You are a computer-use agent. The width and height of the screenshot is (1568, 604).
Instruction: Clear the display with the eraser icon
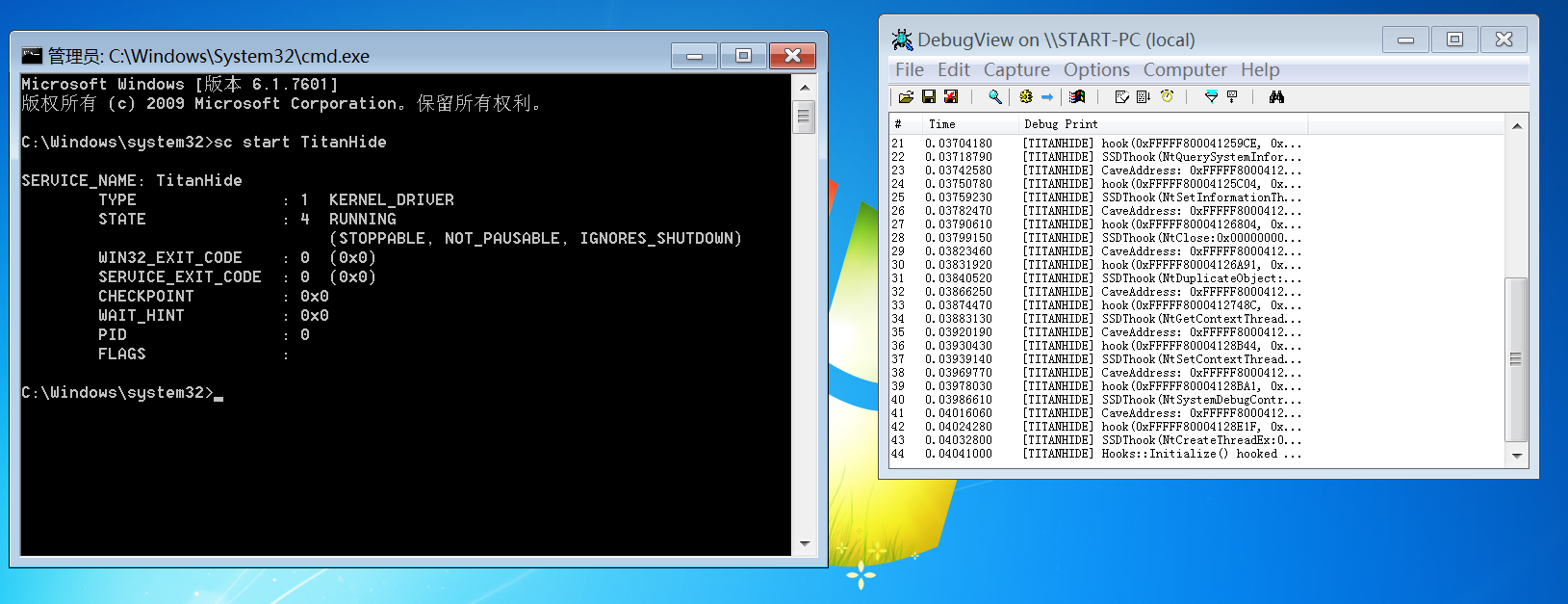[1121, 96]
